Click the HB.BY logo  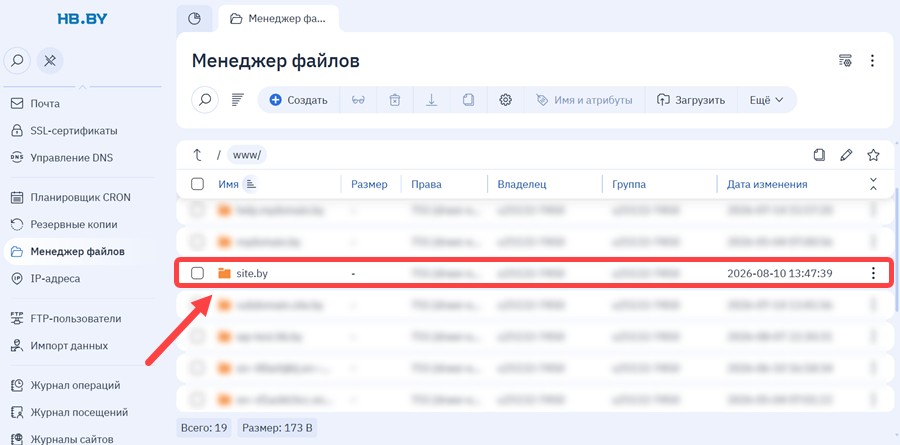coord(82,19)
